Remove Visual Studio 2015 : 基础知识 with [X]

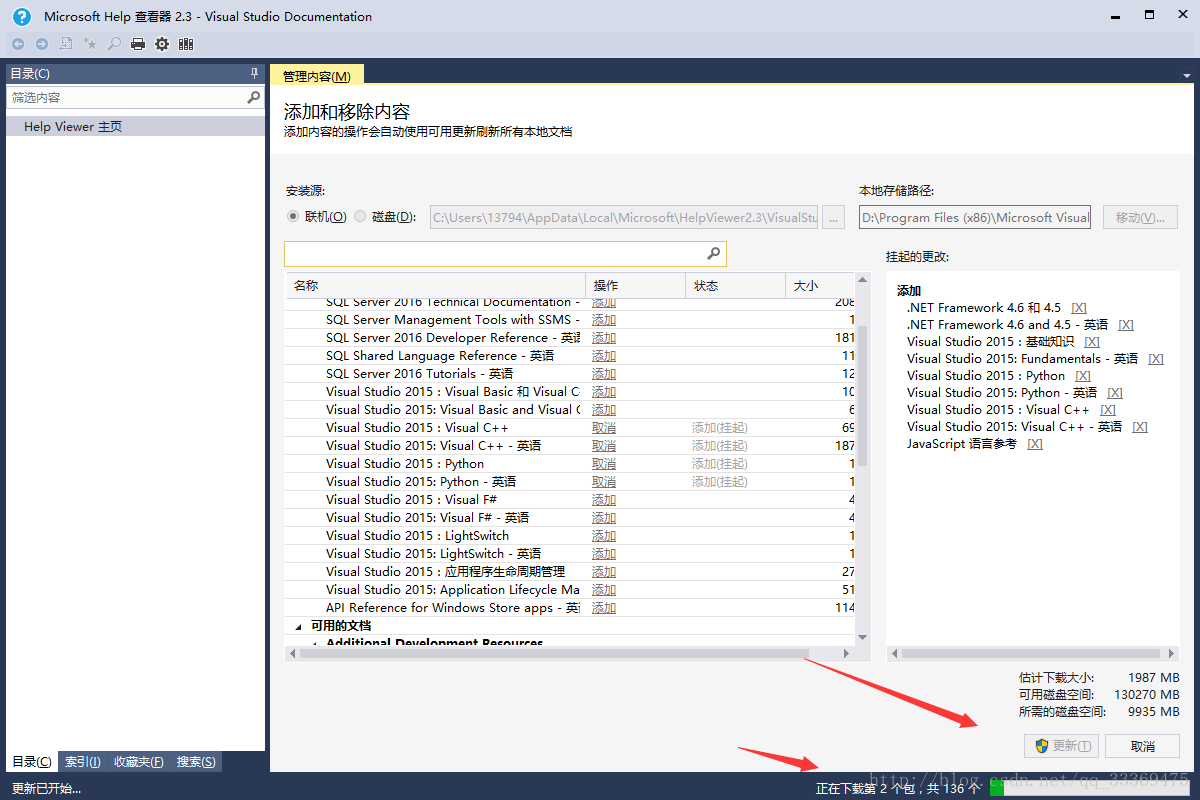(x=1092, y=342)
